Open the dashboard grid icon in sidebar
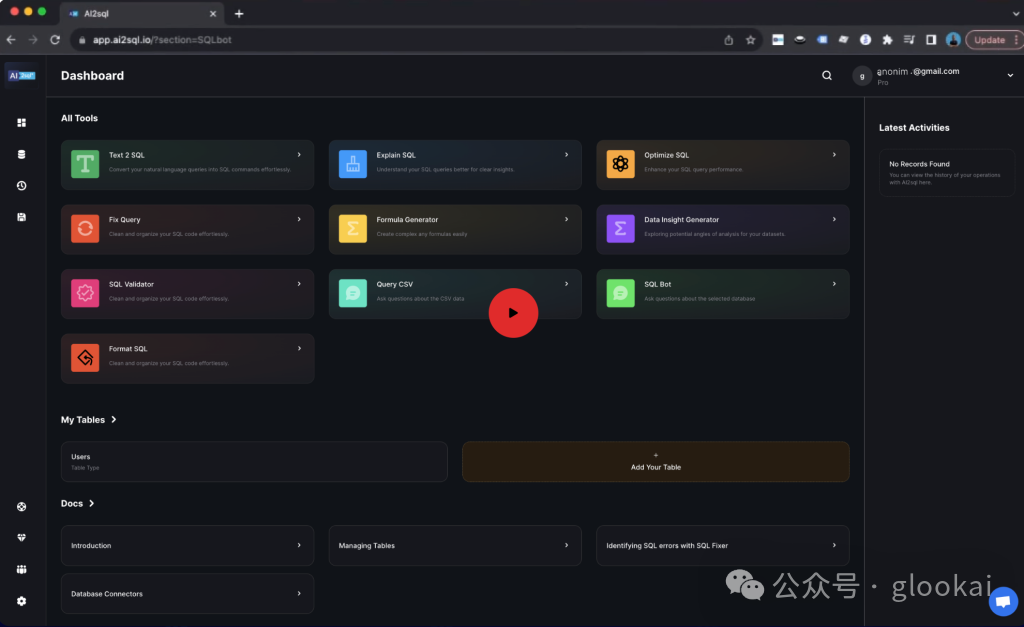The width and height of the screenshot is (1024, 627). point(22,123)
